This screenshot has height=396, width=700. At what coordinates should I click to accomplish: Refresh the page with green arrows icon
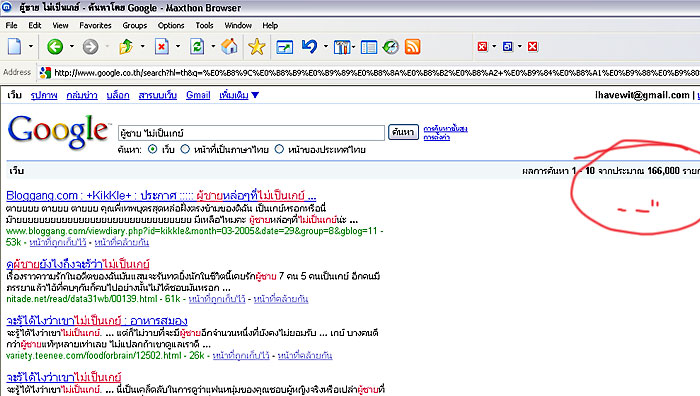pos(197,46)
